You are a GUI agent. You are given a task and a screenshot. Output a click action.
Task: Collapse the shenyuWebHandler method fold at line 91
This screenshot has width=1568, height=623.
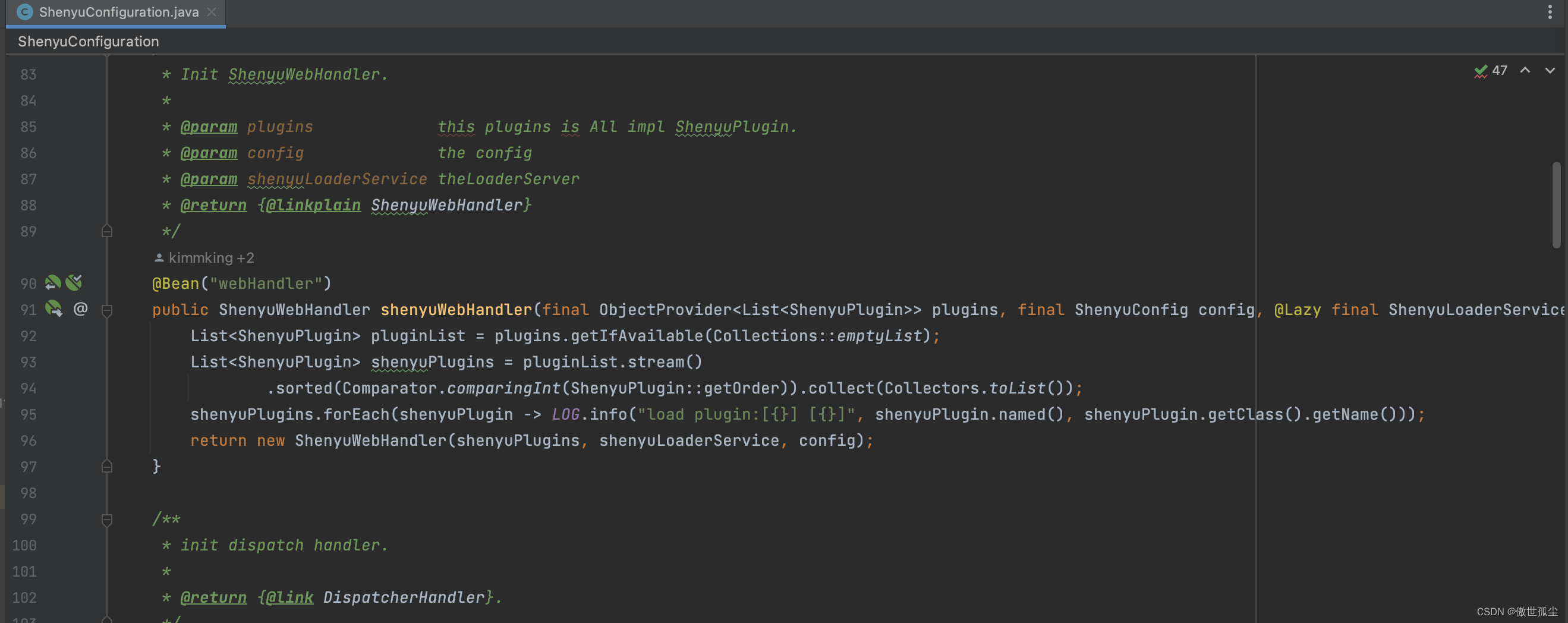click(107, 310)
